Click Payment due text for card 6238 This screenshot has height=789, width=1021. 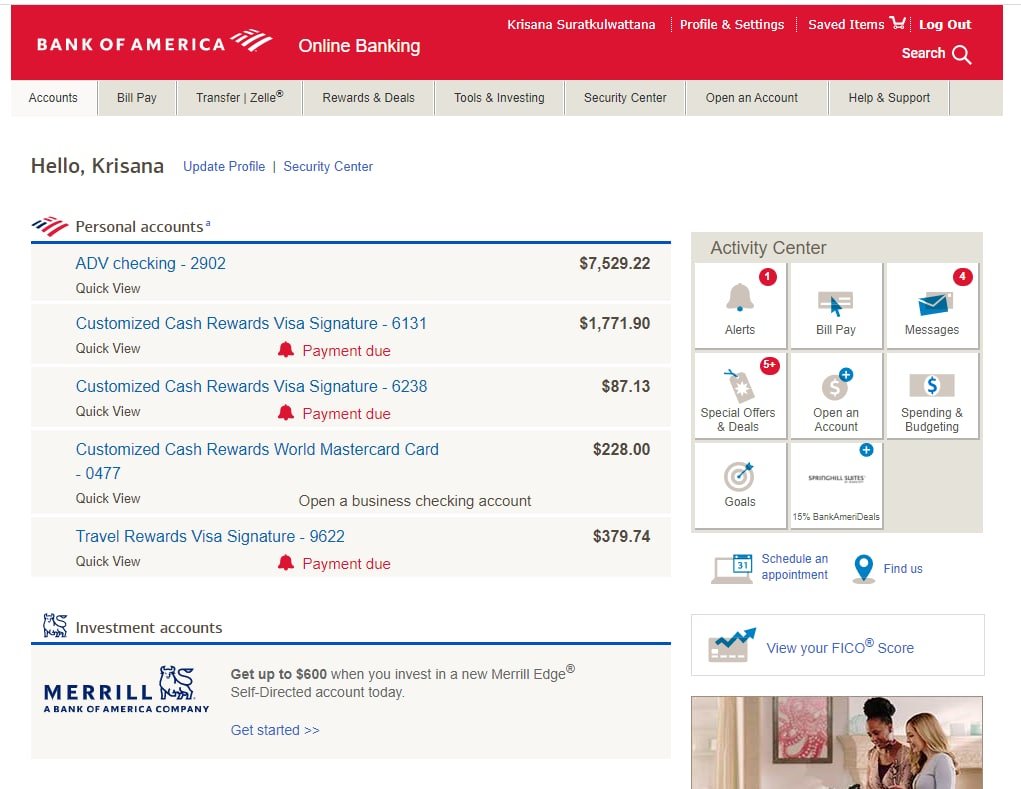346,414
